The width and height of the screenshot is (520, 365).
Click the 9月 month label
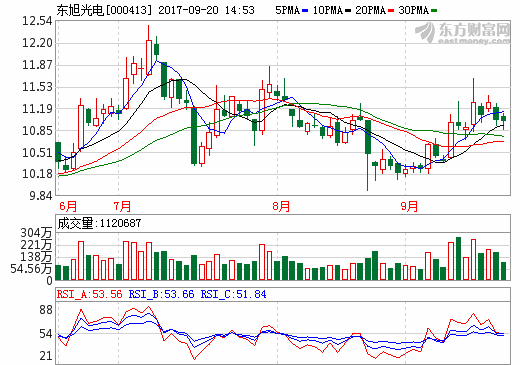tap(409, 206)
